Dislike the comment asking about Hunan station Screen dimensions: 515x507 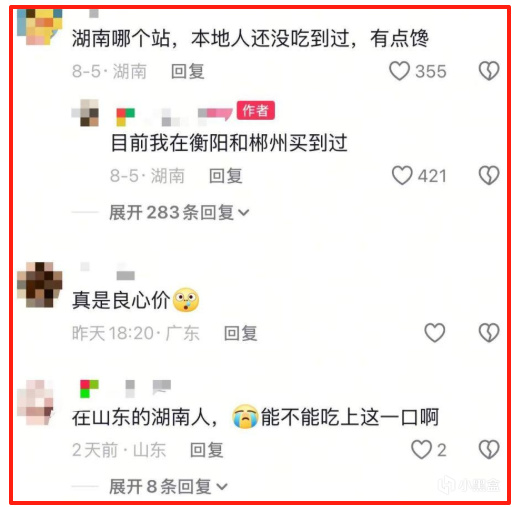tap(489, 71)
